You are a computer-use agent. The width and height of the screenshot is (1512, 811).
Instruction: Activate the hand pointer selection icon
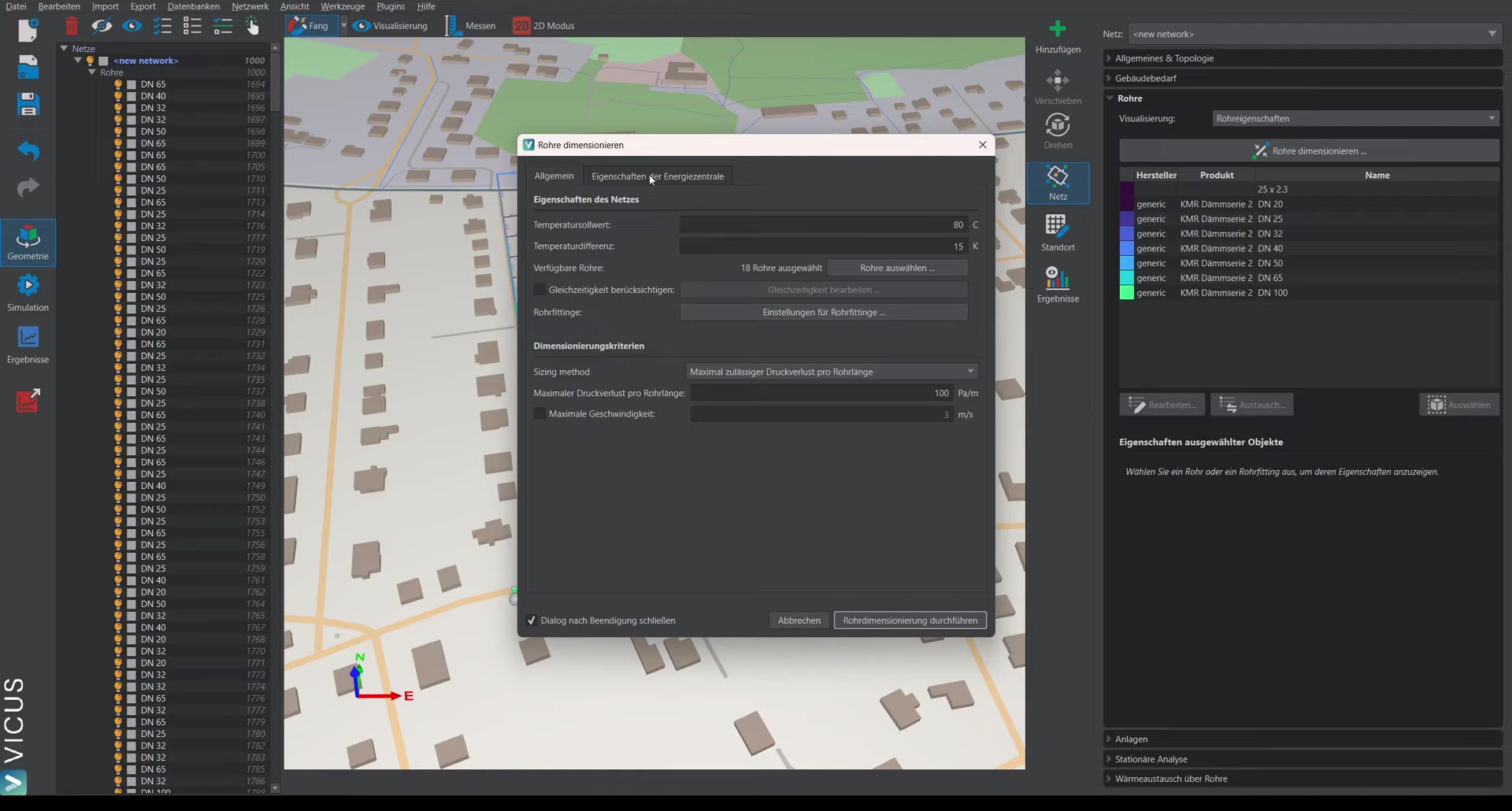pyautogui.click(x=252, y=26)
